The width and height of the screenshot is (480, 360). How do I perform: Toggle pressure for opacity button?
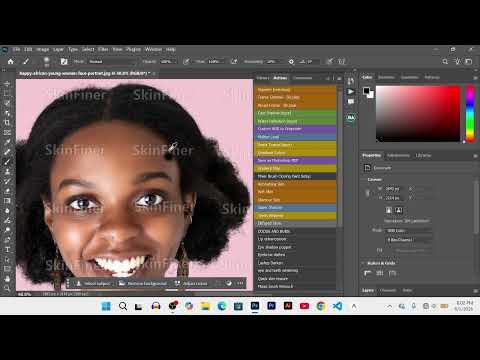187,61
